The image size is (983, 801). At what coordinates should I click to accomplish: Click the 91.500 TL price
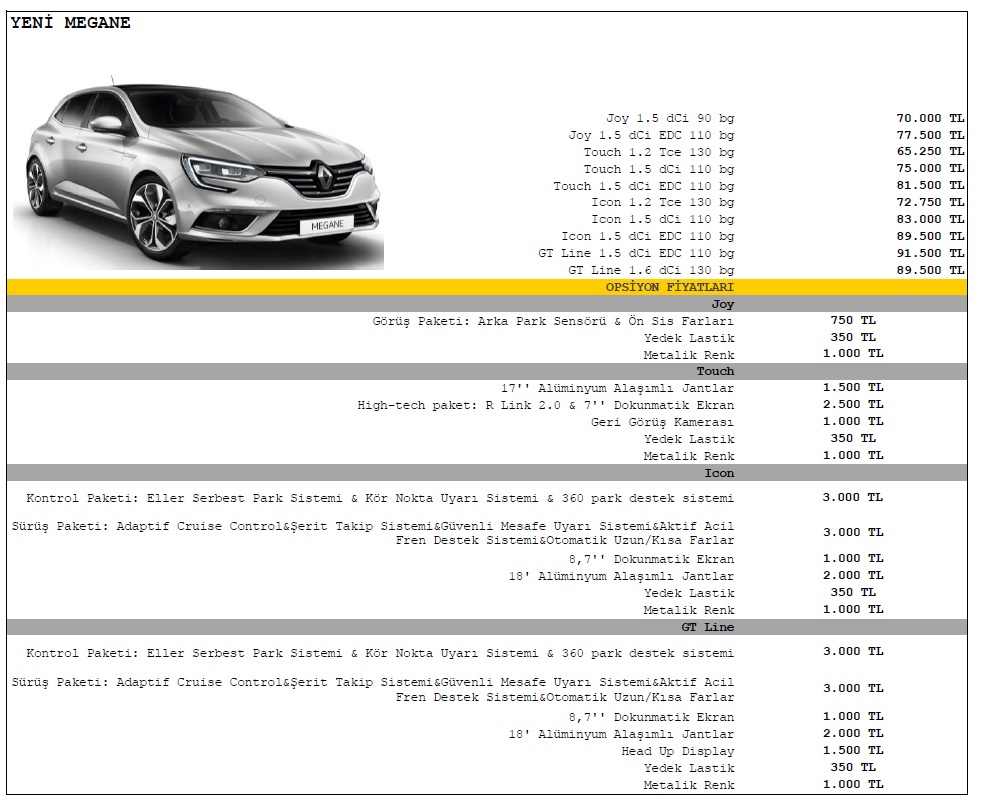tap(930, 253)
